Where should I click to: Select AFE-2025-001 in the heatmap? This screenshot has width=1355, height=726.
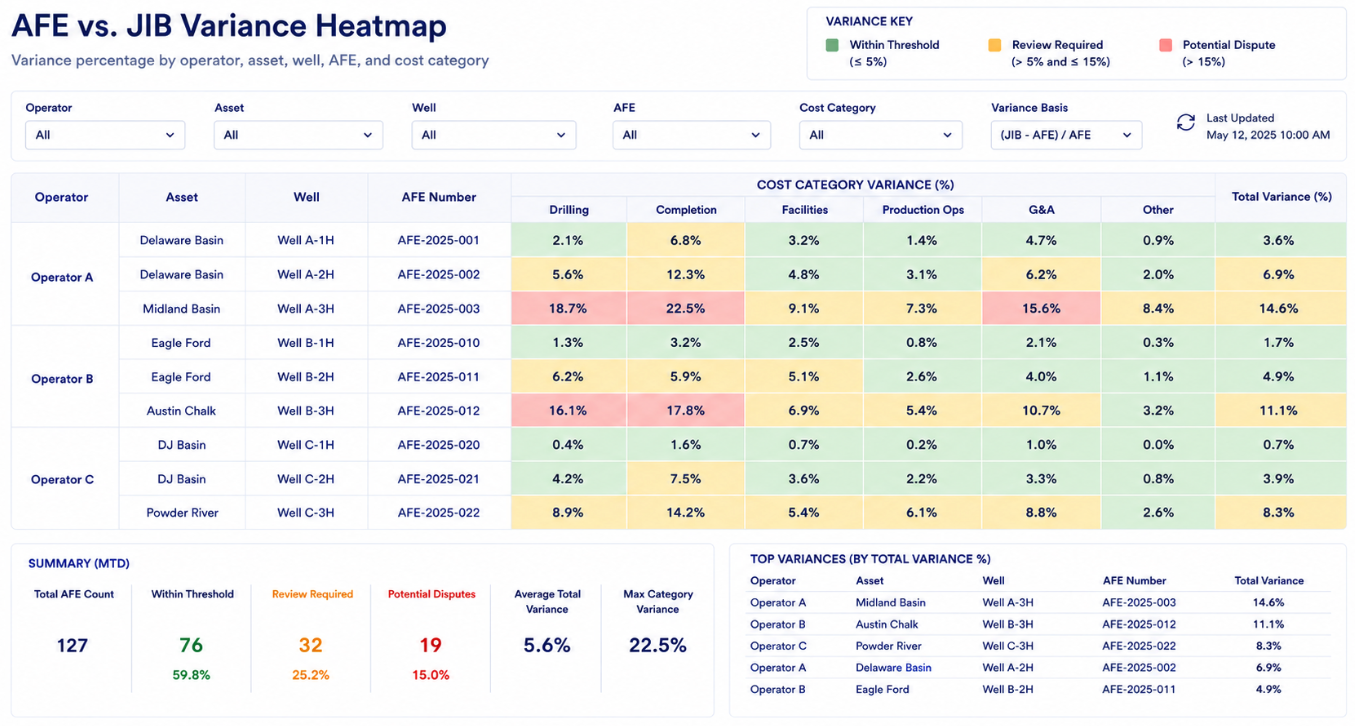[x=439, y=241]
